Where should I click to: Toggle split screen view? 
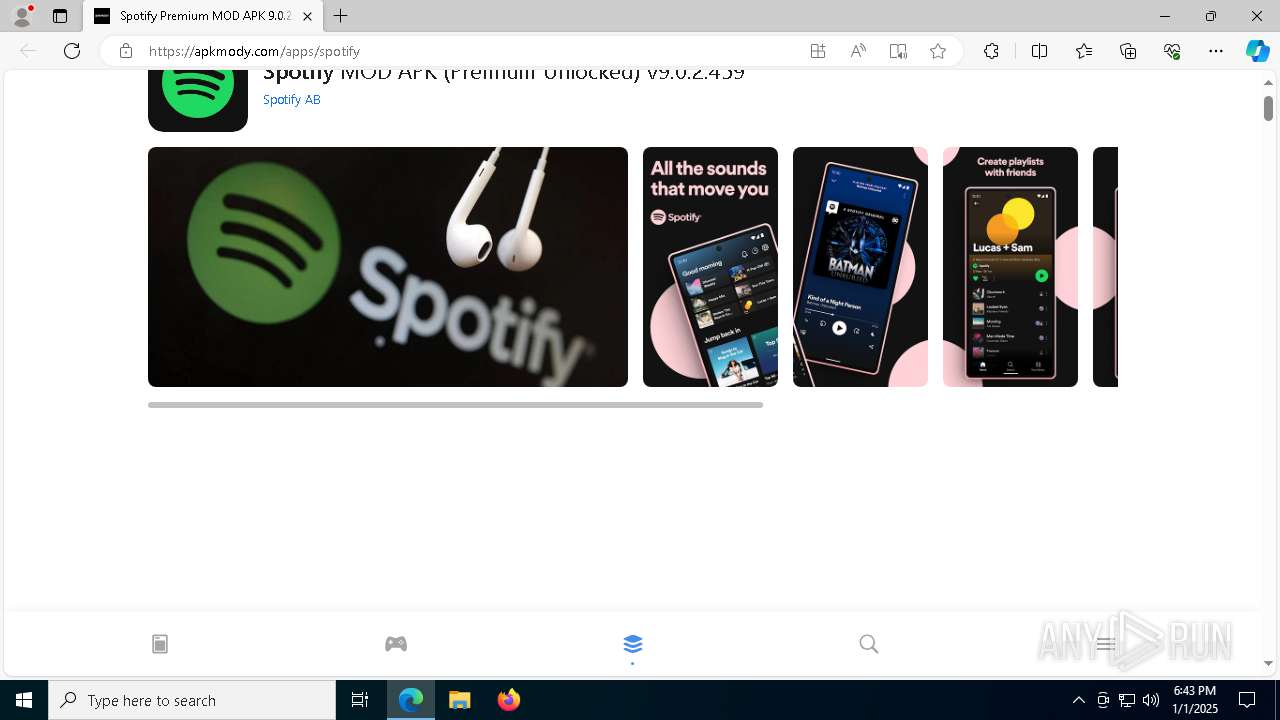(1039, 51)
